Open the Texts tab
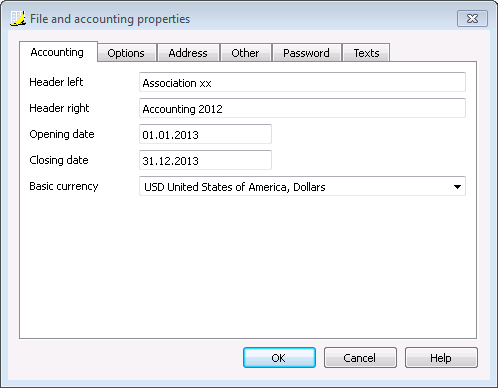This screenshot has width=498, height=388. pyautogui.click(x=366, y=53)
